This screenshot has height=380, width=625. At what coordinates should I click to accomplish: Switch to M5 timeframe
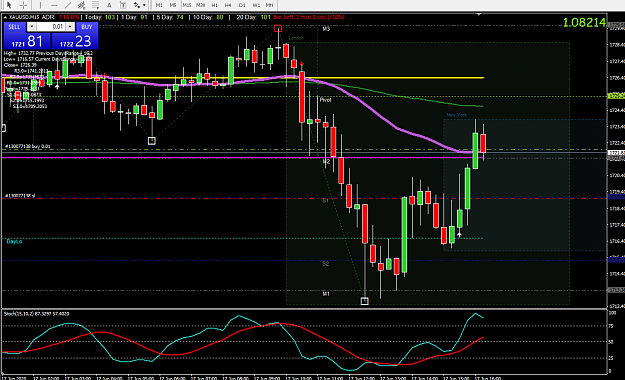tap(173, 5)
